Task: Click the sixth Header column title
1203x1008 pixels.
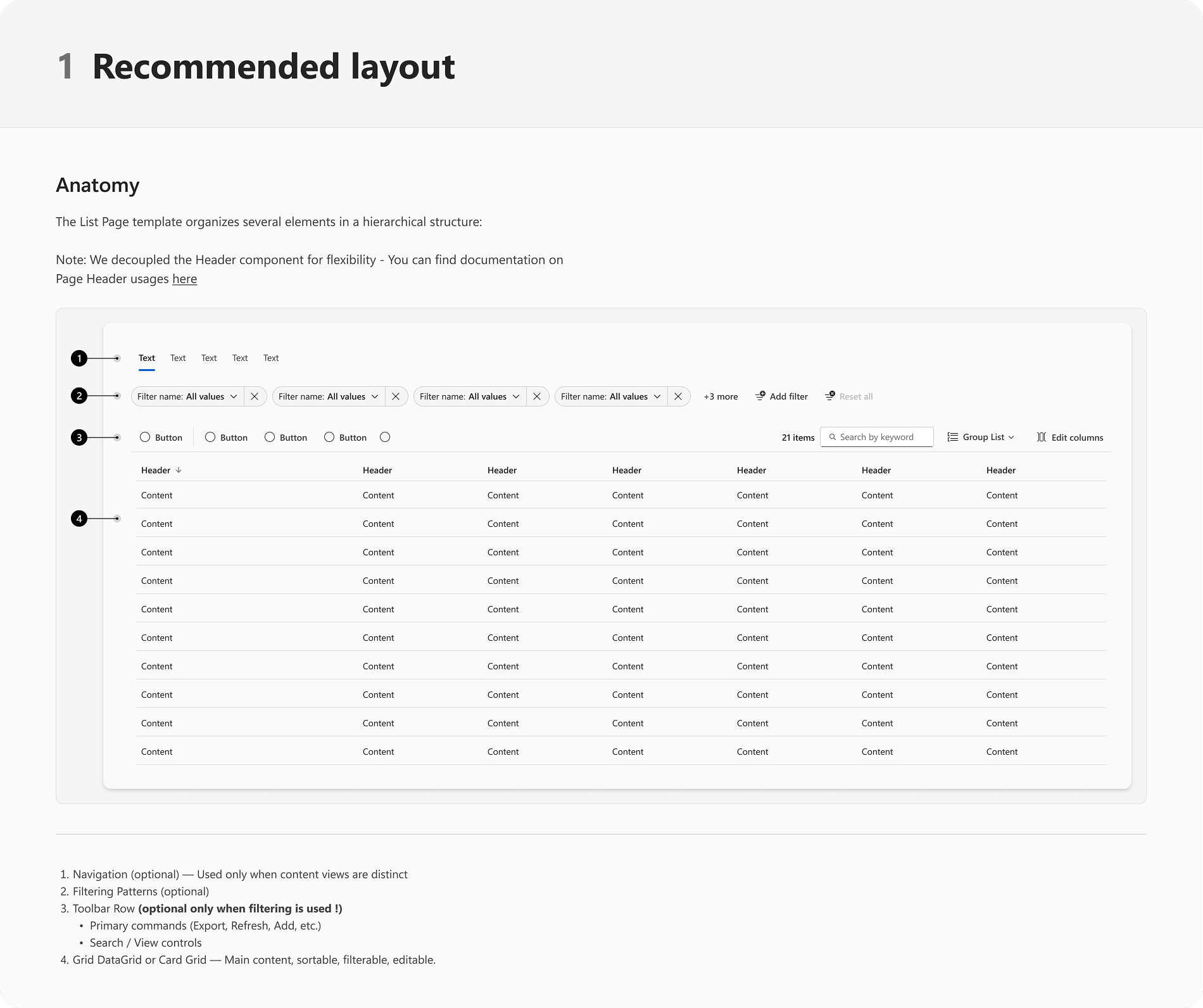Action: pyautogui.click(x=876, y=470)
